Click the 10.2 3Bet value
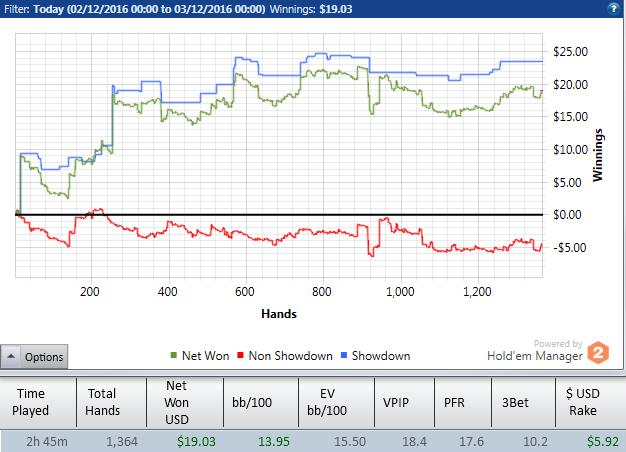The image size is (626, 452). click(x=535, y=442)
